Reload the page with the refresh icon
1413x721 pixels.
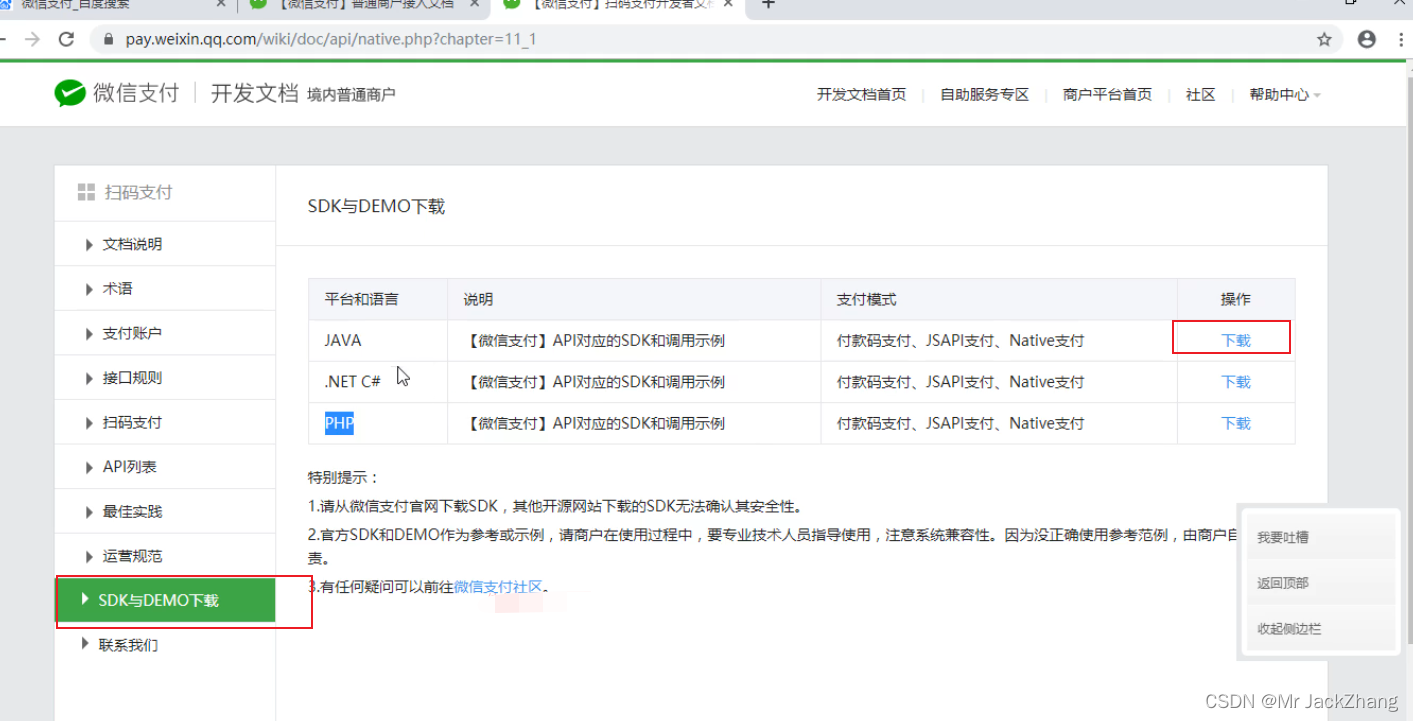pyautogui.click(x=67, y=39)
